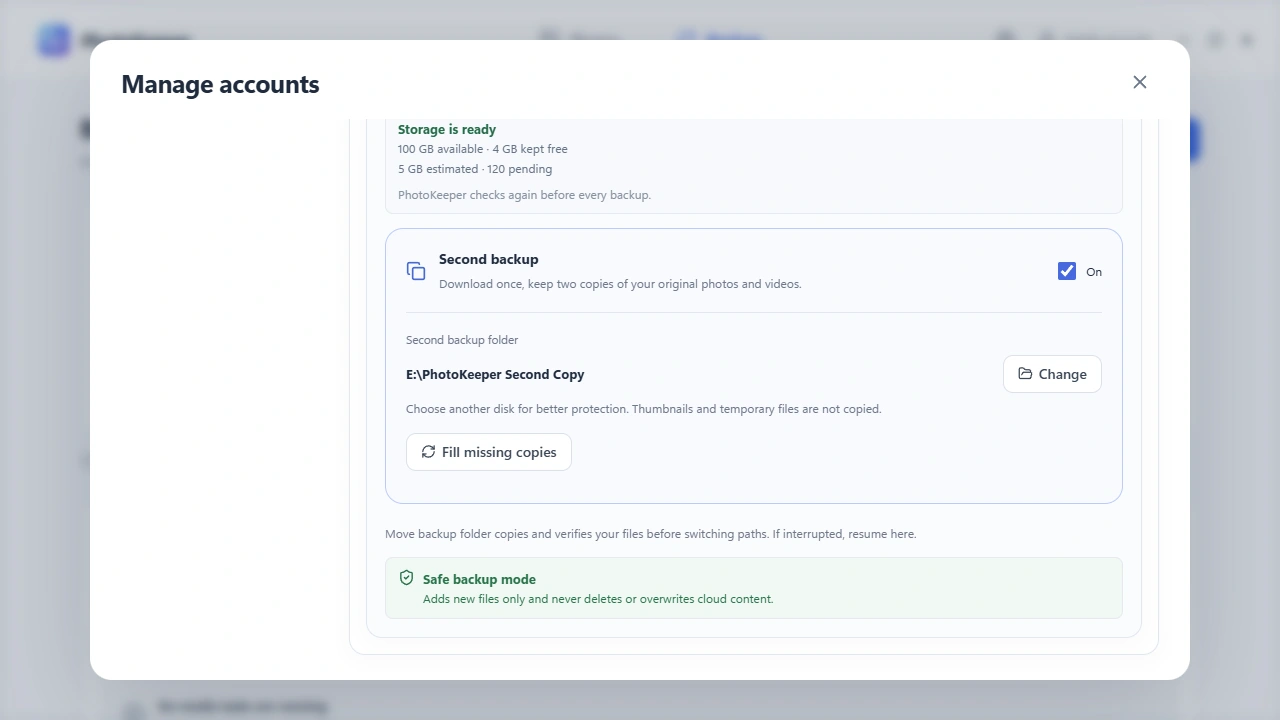Click the Second backup heading
This screenshot has width=1280, height=720.
click(x=489, y=259)
